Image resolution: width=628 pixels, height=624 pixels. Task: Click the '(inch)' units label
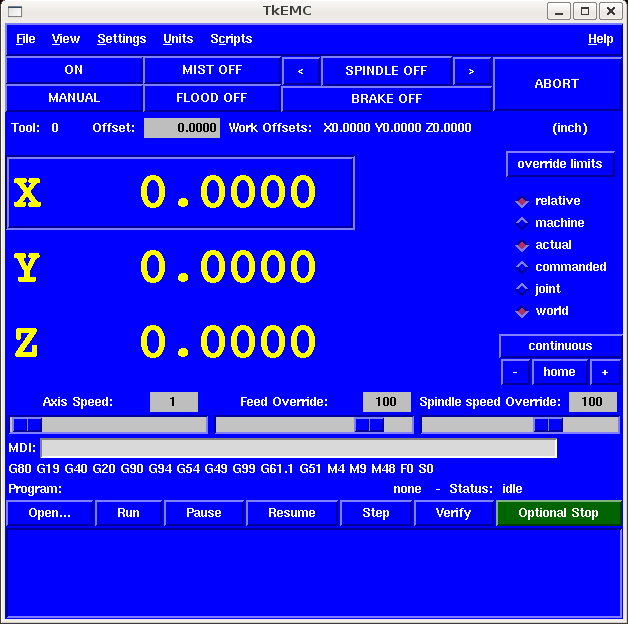(570, 128)
